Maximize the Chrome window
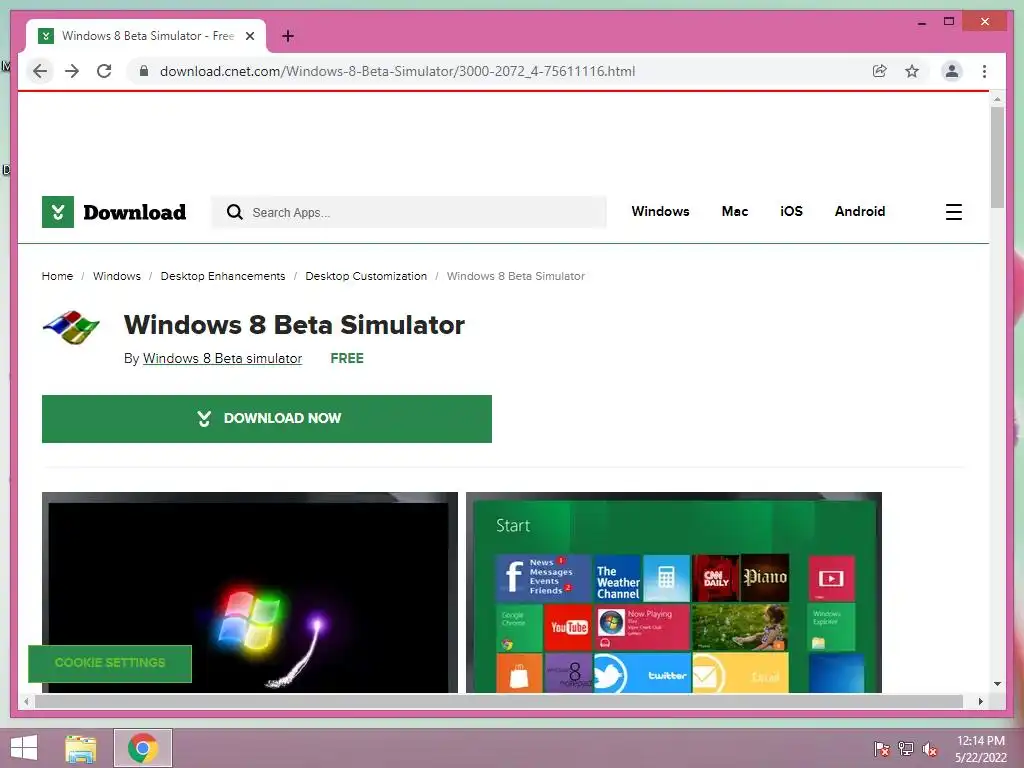 point(949,22)
